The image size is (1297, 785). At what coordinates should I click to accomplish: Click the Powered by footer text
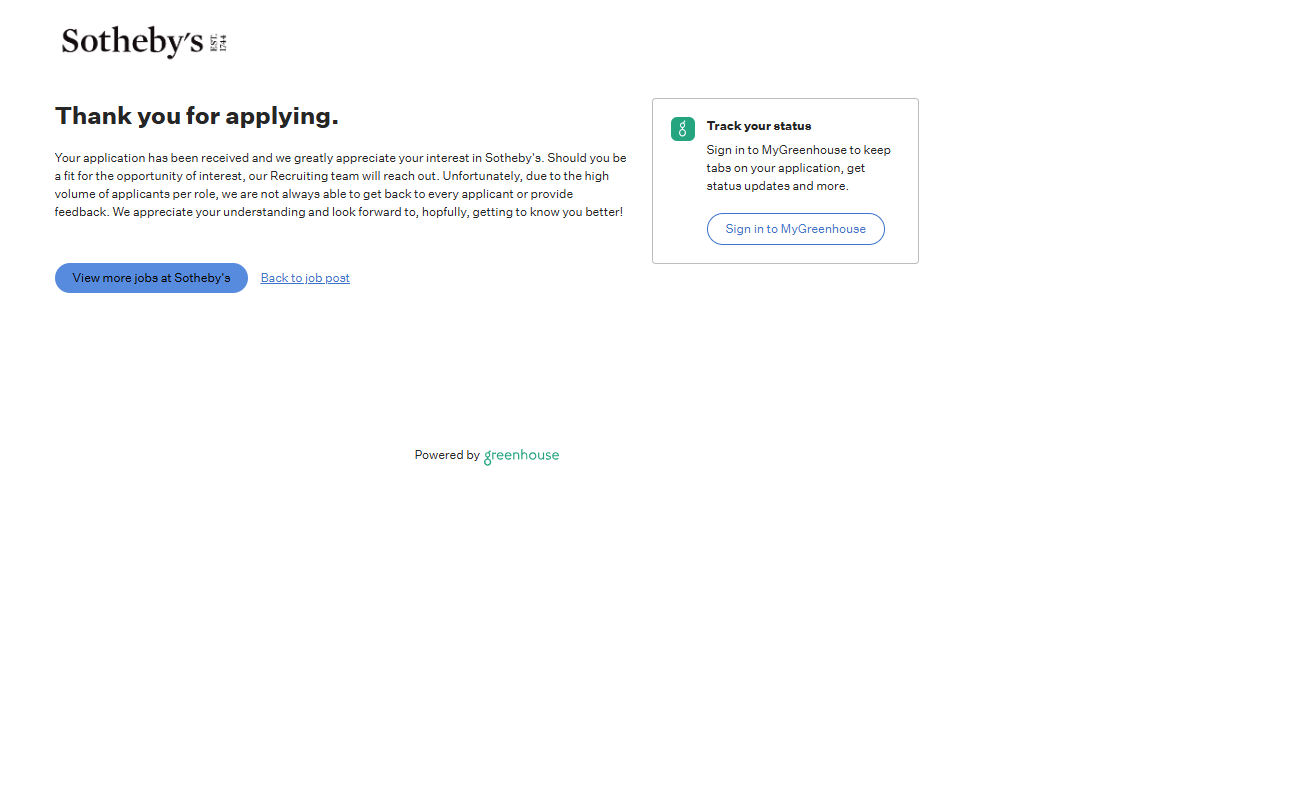(447, 455)
